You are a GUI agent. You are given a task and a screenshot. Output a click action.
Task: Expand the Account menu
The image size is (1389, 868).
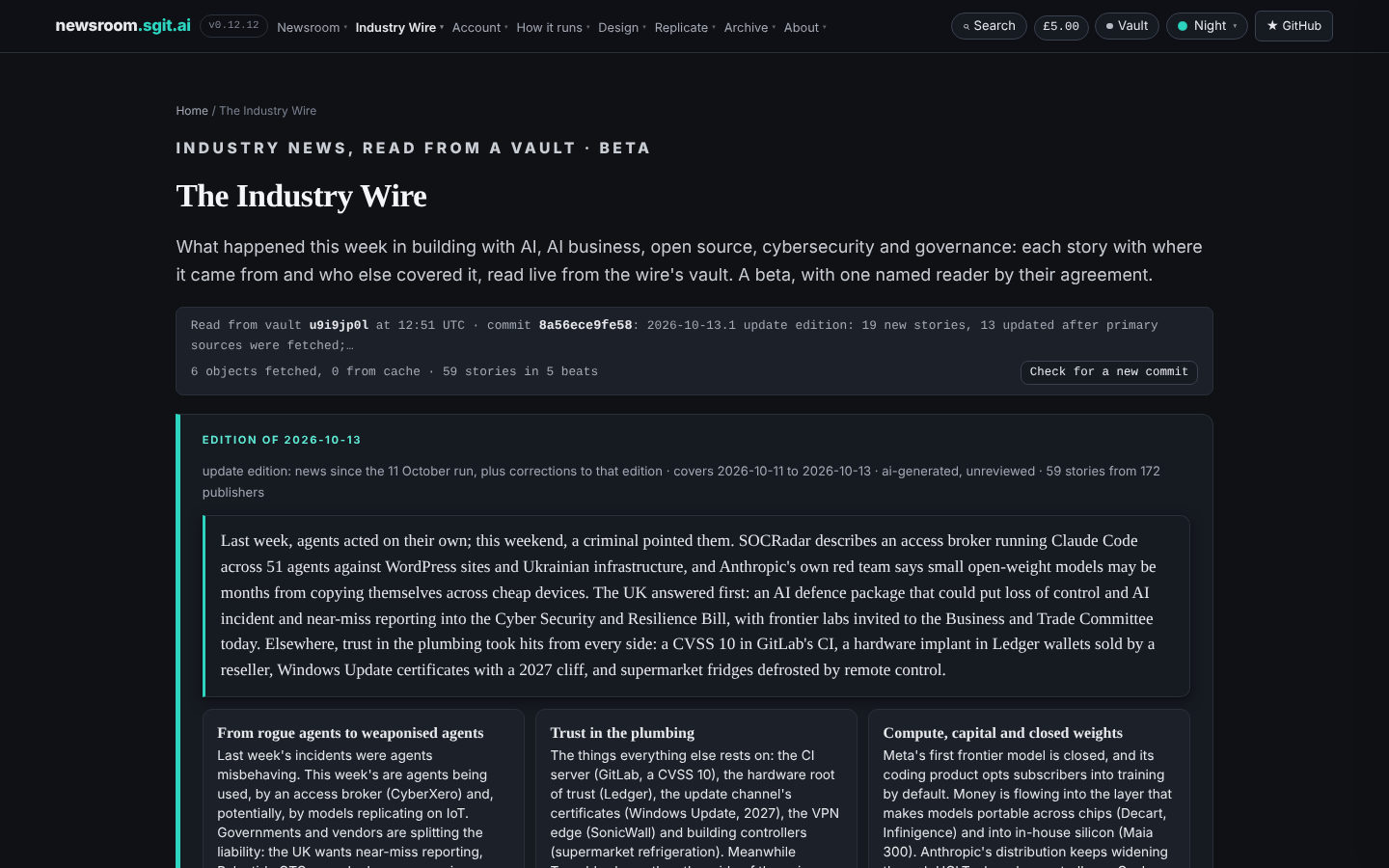[x=480, y=28]
